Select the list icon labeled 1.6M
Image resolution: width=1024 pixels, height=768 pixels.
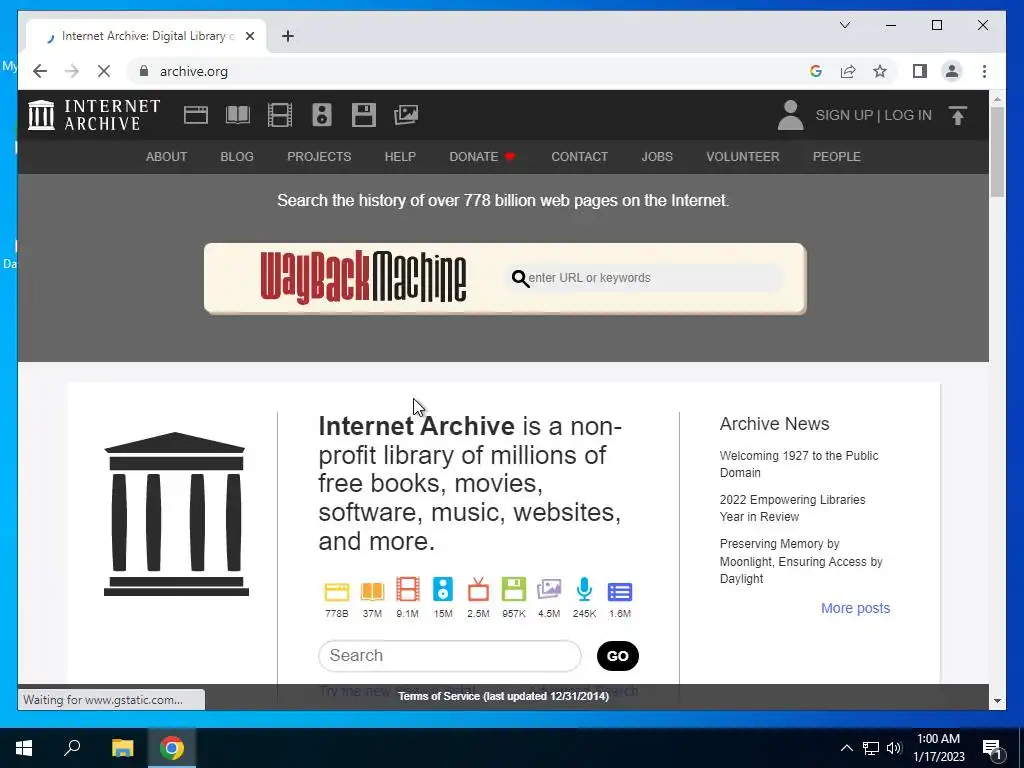click(620, 592)
